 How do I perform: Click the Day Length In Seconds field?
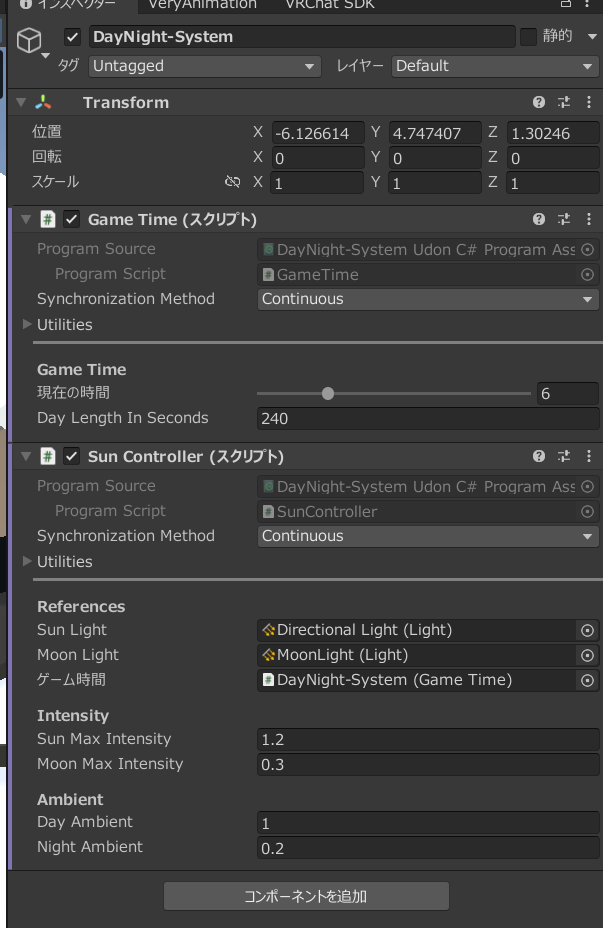point(427,419)
